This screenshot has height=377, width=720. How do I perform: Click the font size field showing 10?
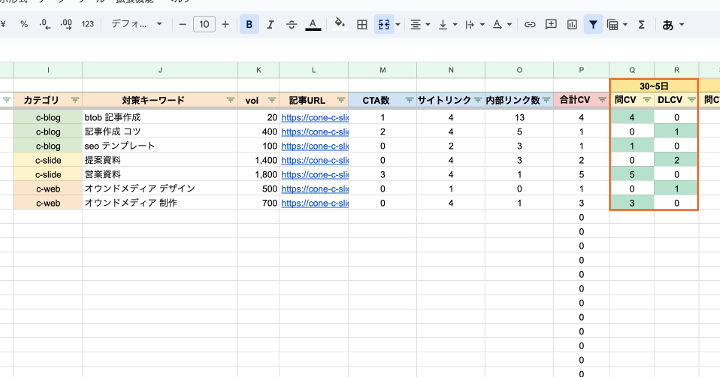click(204, 24)
